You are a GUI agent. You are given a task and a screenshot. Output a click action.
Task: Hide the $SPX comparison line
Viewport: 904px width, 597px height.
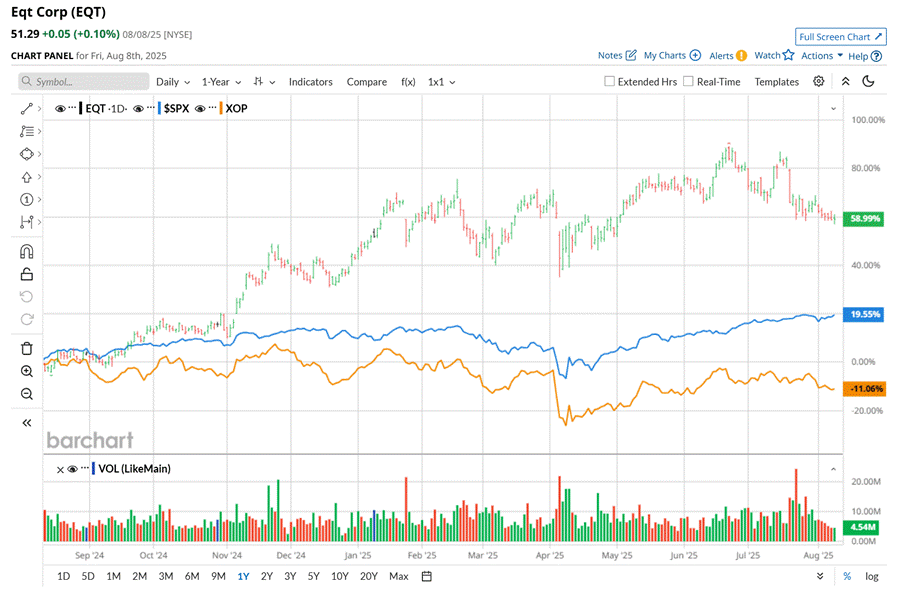pyautogui.click(x=138, y=108)
